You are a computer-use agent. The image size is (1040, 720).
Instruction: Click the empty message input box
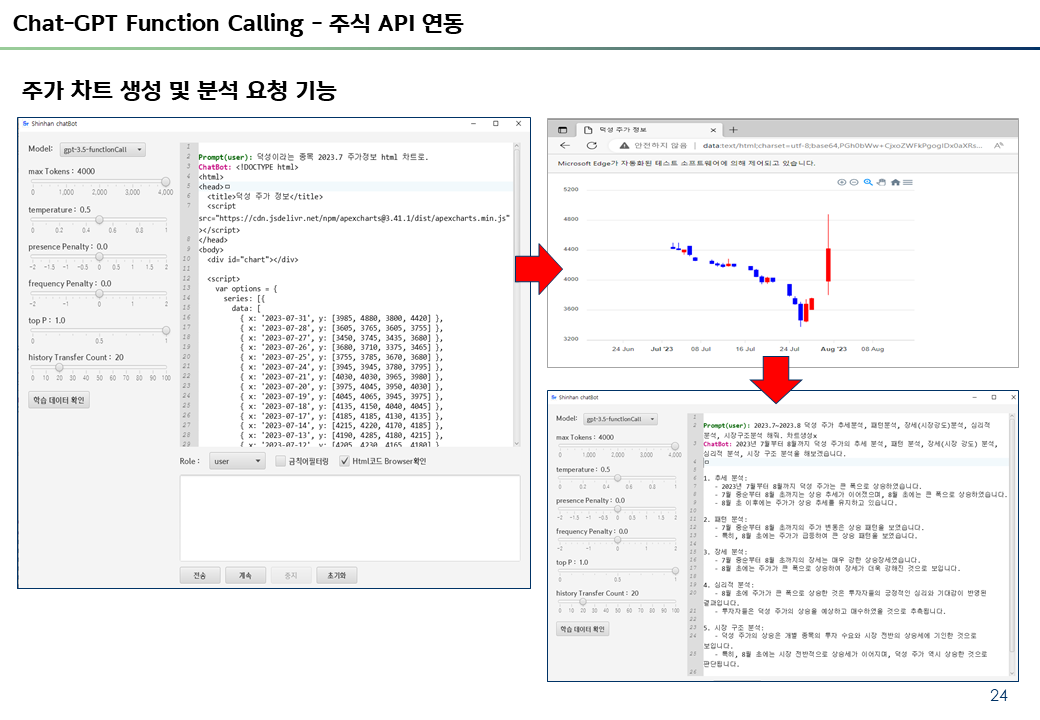click(x=350, y=518)
